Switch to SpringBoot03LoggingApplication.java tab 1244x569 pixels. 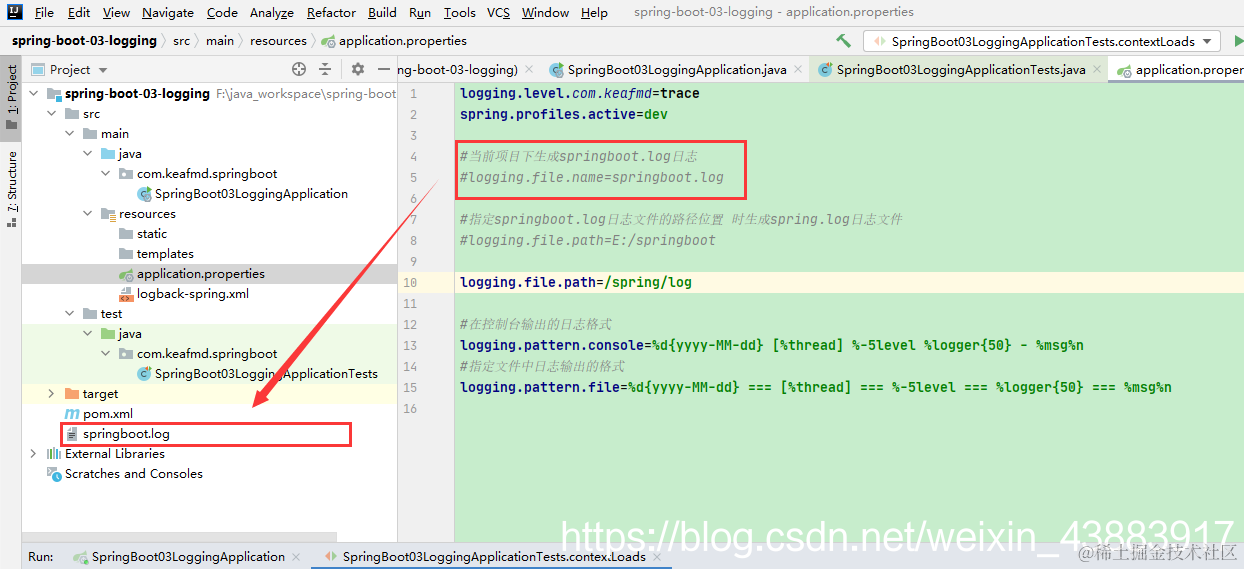coord(676,70)
